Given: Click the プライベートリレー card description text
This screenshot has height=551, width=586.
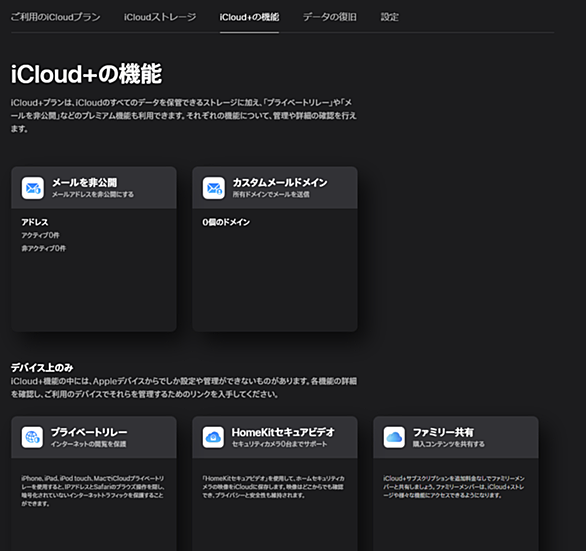Looking at the screenshot, I should tap(93, 491).
